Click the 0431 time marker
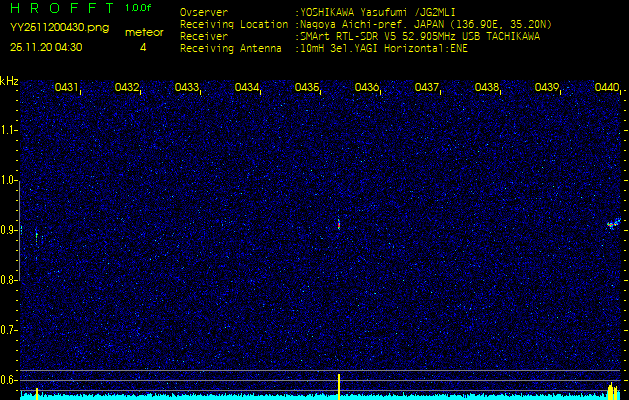 tap(67, 88)
